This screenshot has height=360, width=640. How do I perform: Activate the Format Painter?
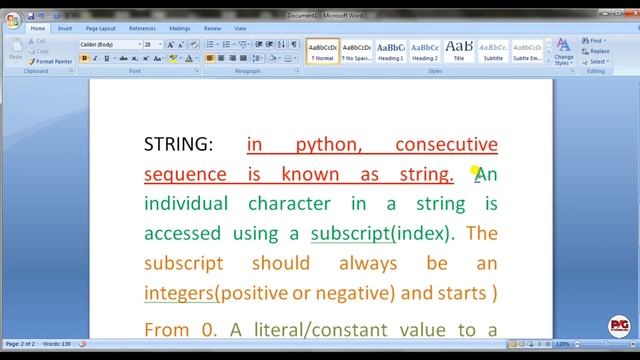(50, 62)
